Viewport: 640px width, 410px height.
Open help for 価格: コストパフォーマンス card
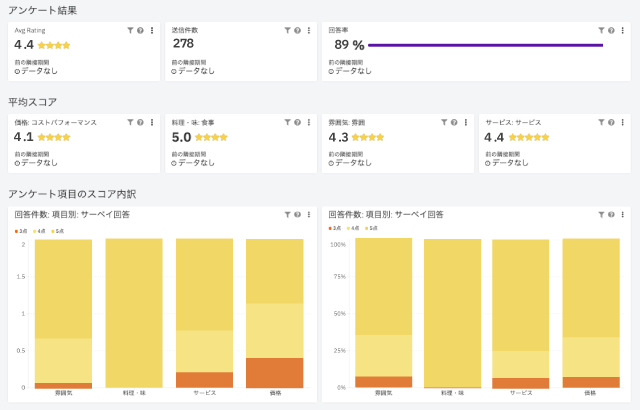[140, 122]
